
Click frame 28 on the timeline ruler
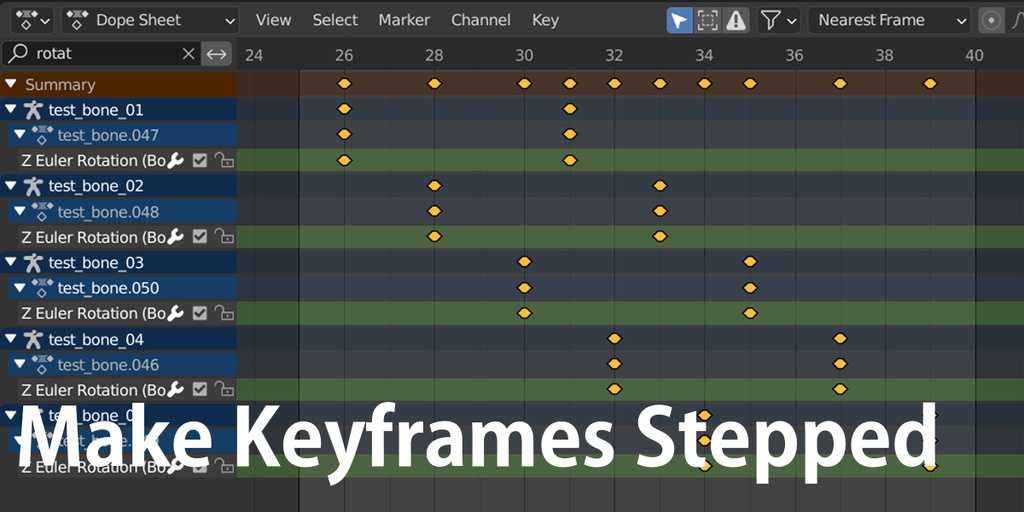pos(434,56)
